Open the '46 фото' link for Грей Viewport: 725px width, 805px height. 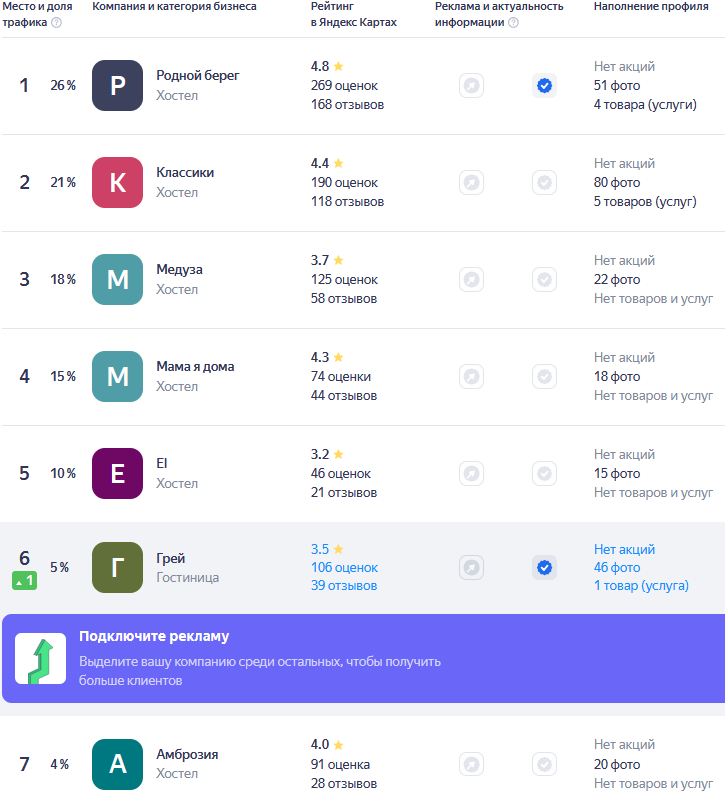617,568
